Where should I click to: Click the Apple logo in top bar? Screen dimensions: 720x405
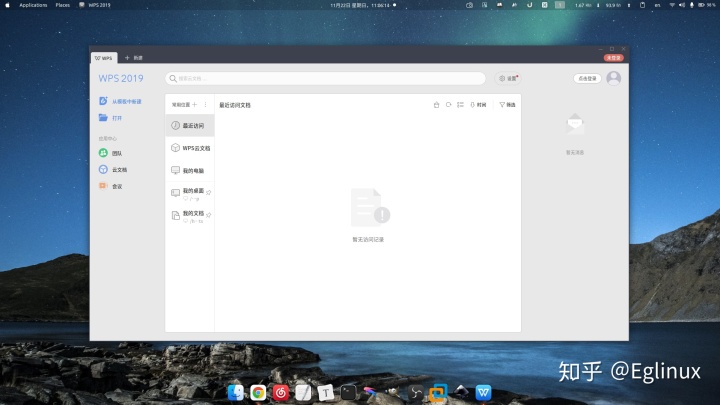click(x=7, y=5)
